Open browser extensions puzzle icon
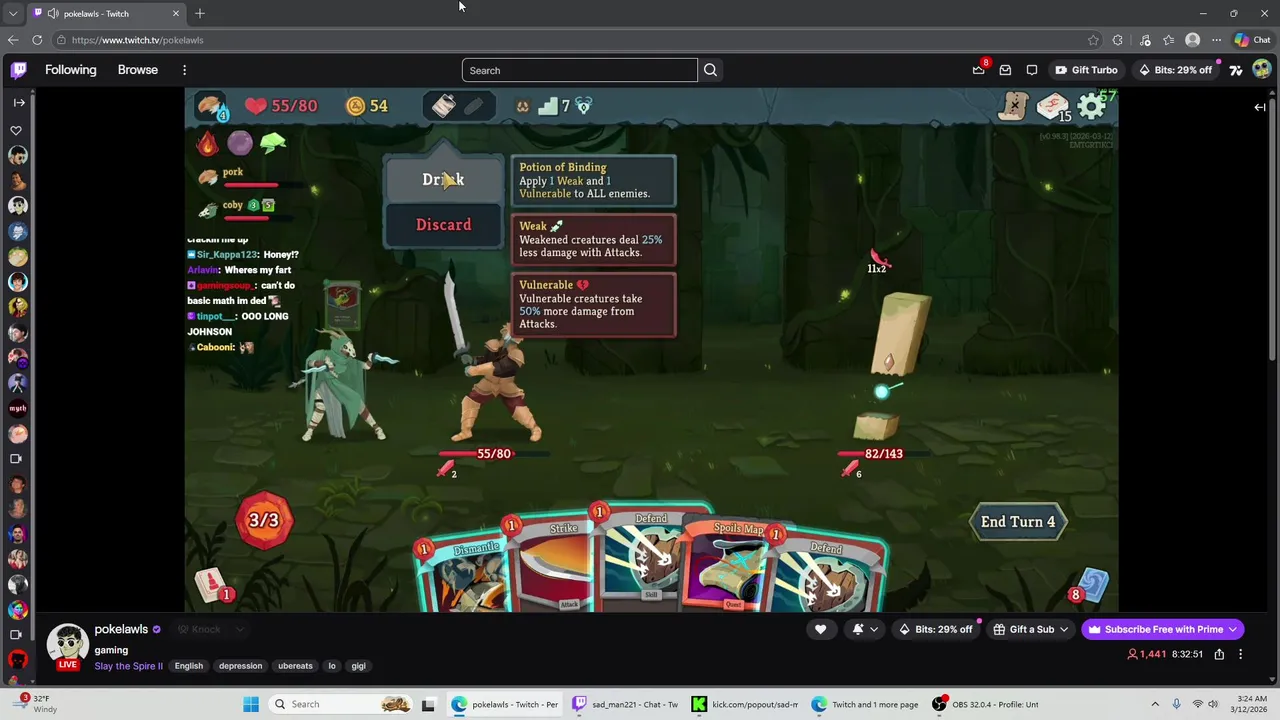This screenshot has height=720, width=1280. (1117, 40)
